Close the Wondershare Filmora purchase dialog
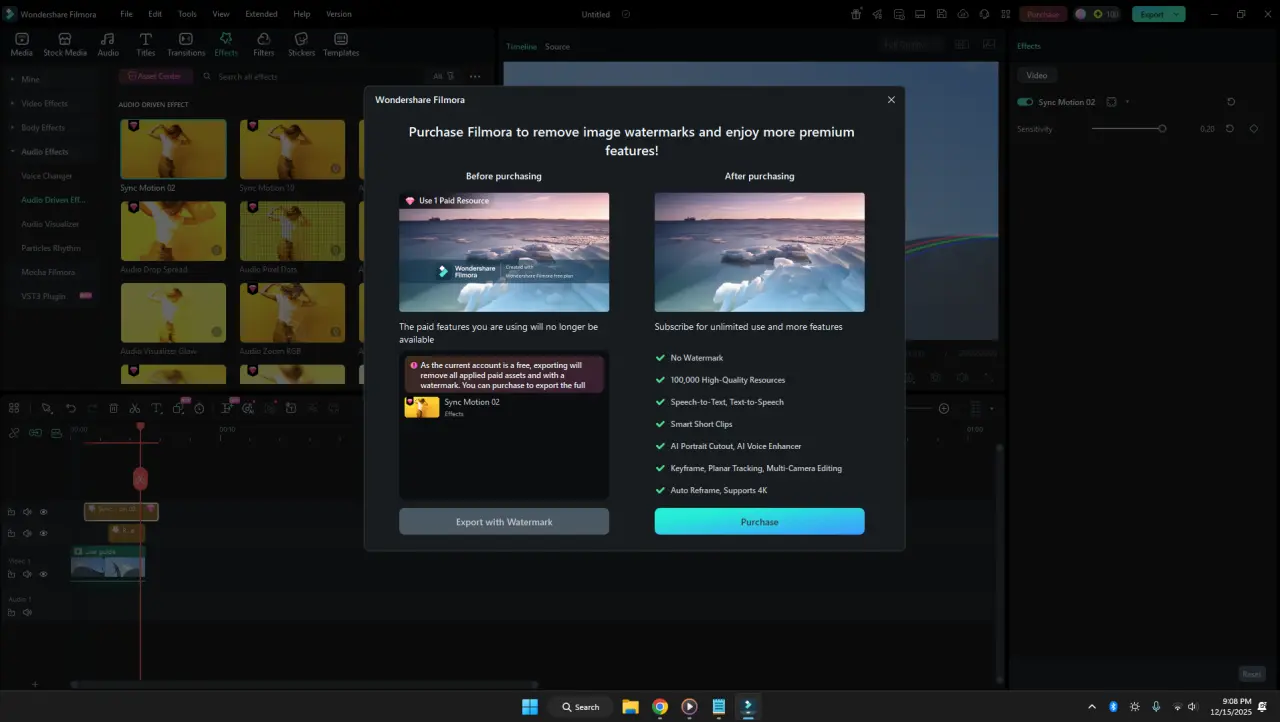Viewport: 1280px width, 722px height. click(891, 100)
